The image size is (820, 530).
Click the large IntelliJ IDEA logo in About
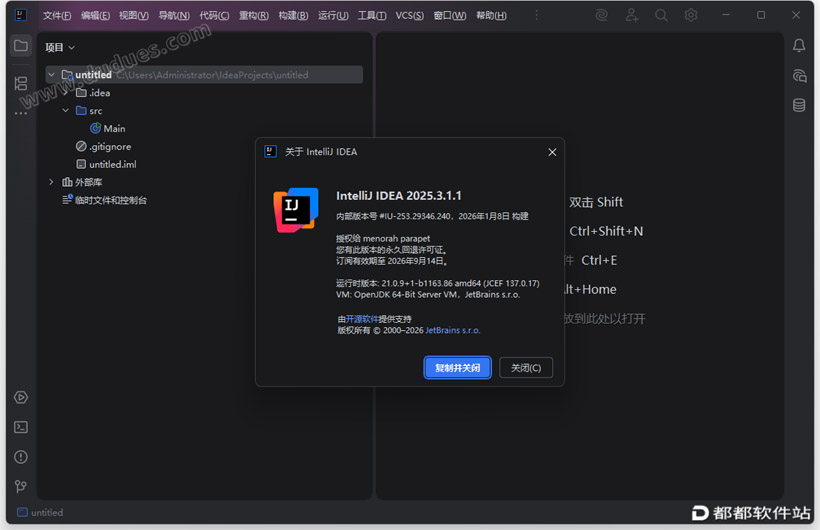[296, 210]
